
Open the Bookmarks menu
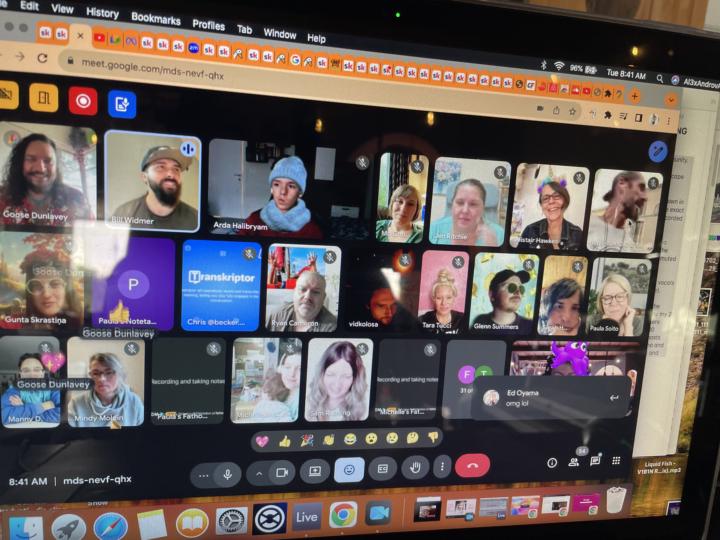[x=156, y=18]
